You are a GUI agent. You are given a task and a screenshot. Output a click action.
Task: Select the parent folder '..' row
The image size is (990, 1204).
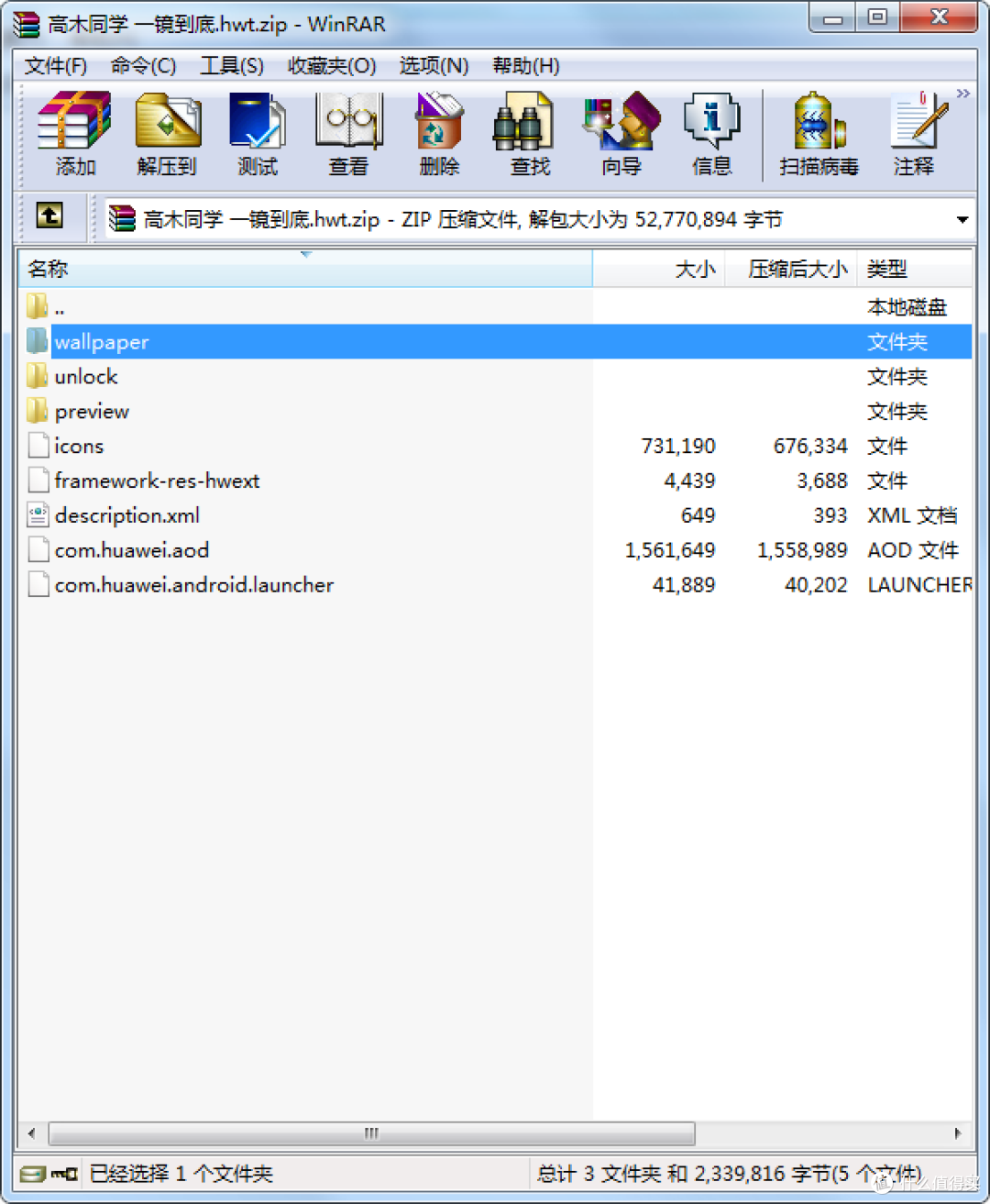(x=495, y=307)
